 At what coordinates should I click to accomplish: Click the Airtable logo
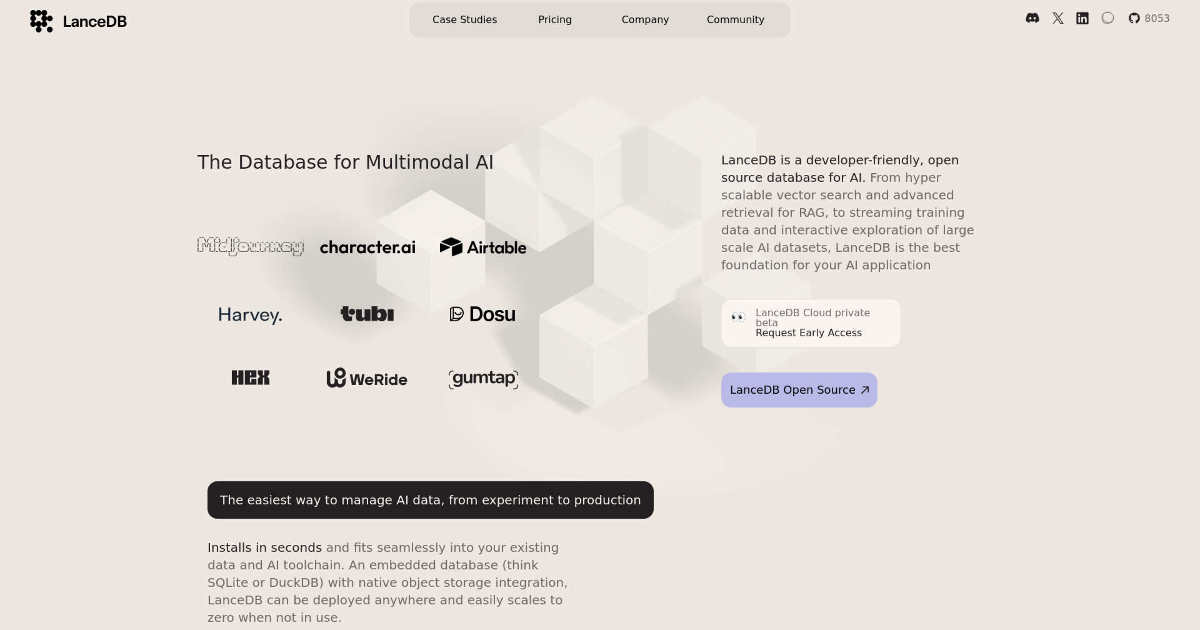tap(483, 247)
